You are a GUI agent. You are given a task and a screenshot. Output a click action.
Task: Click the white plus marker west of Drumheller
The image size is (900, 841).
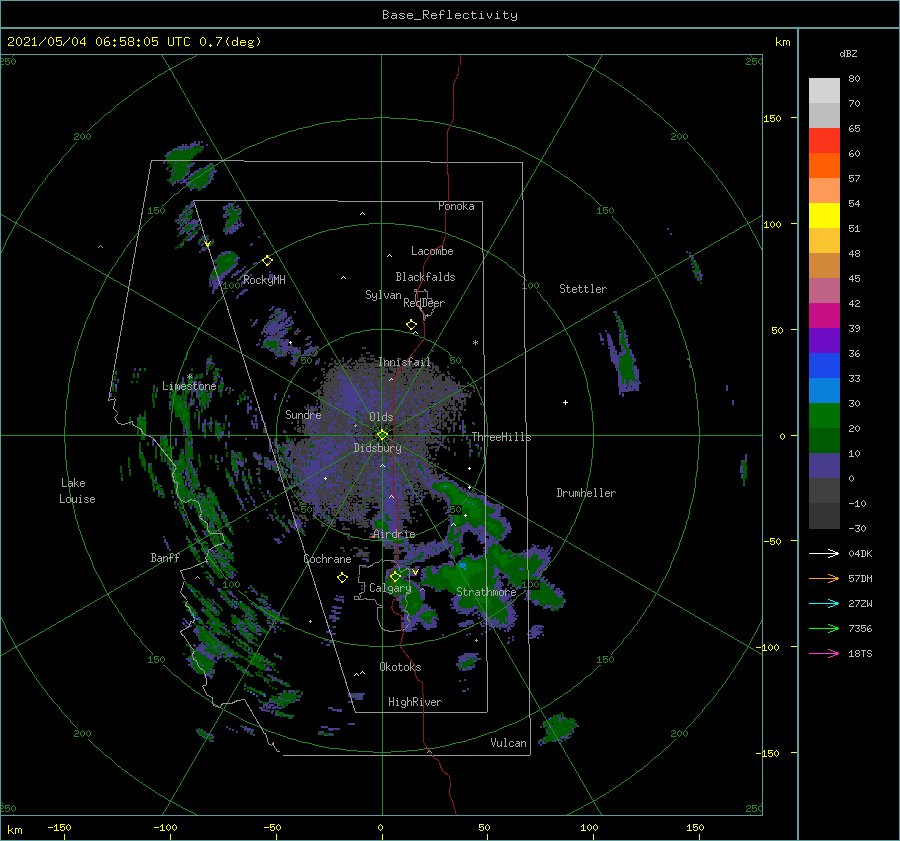565,402
